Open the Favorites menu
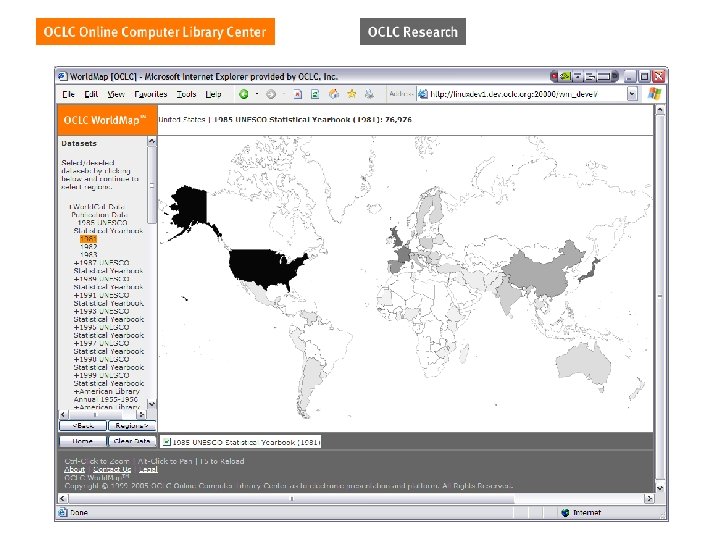720x540 pixels. (x=151, y=94)
